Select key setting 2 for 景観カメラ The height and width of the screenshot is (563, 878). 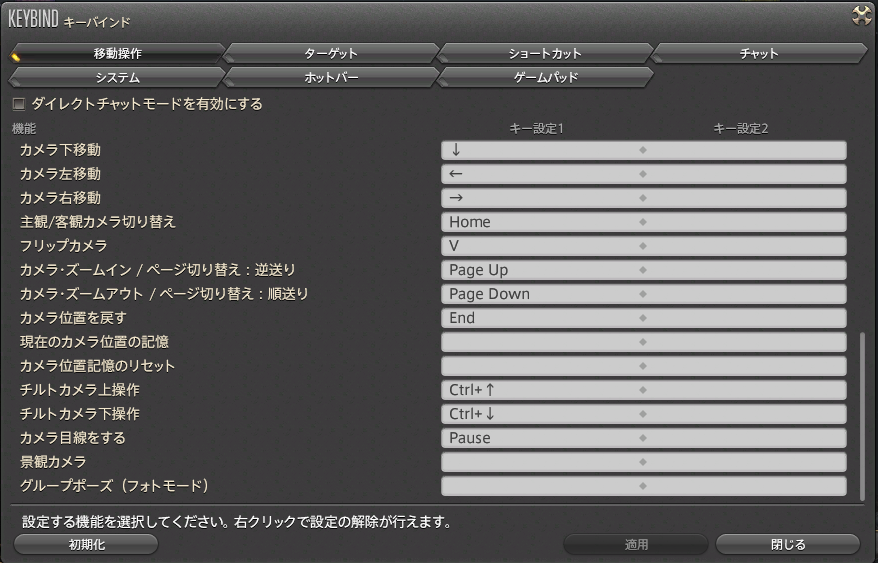(745, 462)
